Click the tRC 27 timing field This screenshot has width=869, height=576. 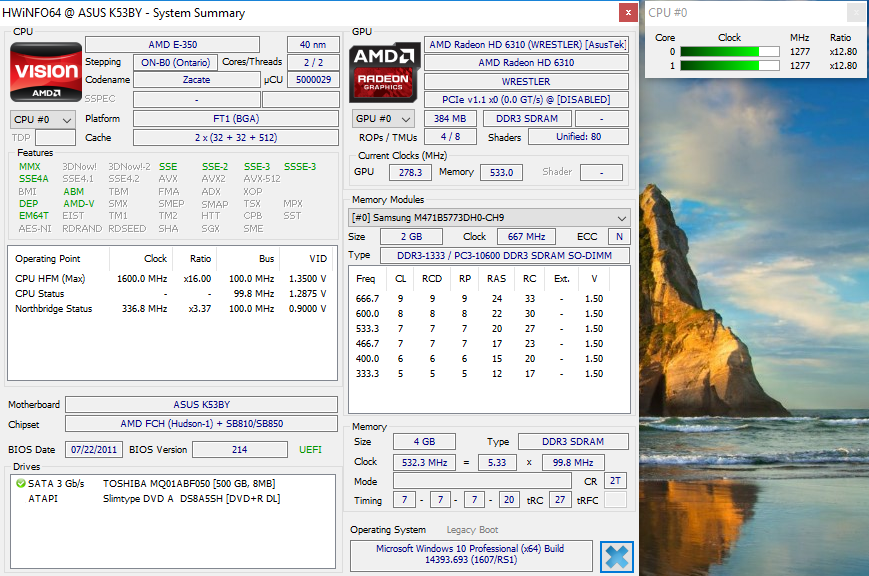click(x=560, y=499)
